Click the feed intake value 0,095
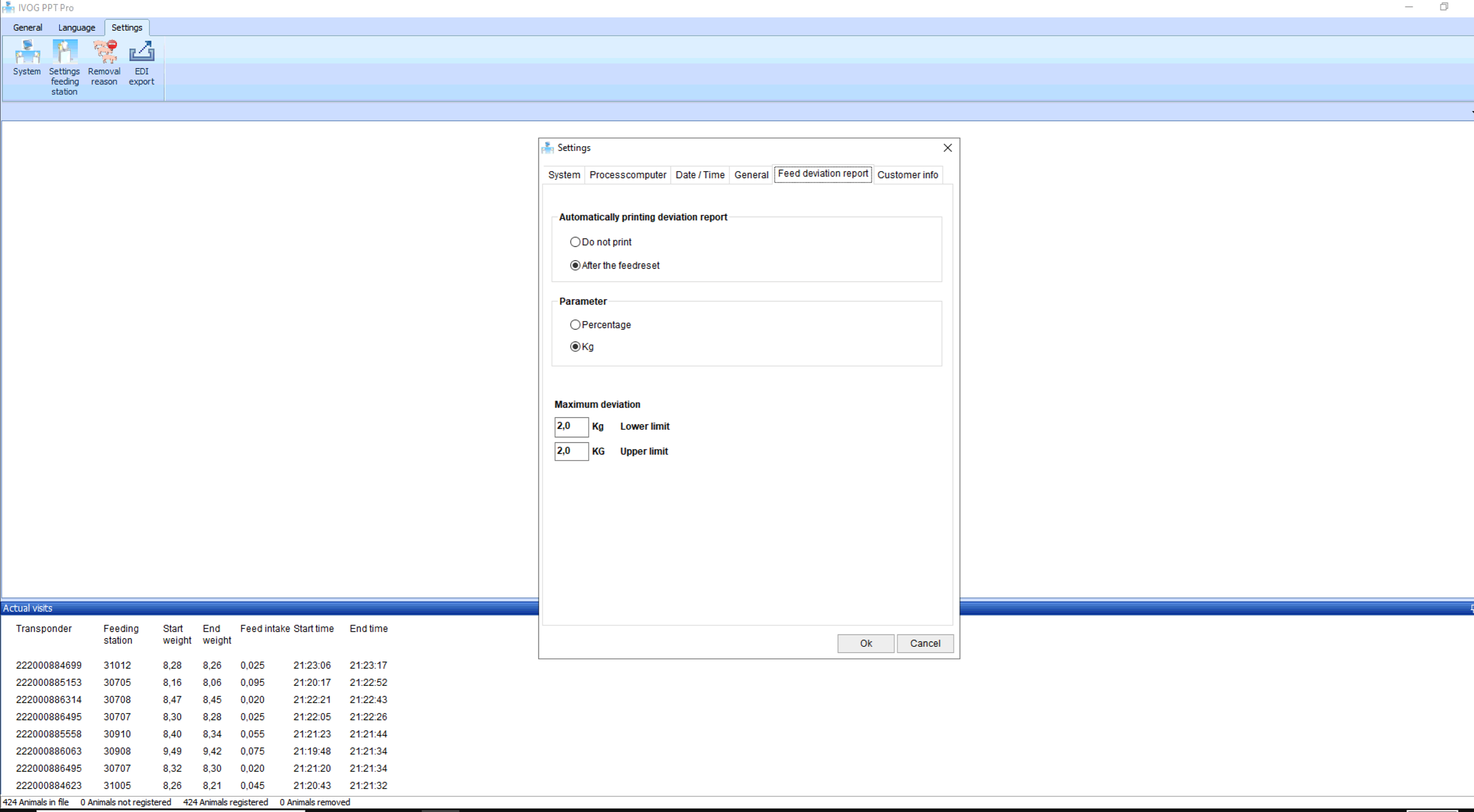 (252, 682)
